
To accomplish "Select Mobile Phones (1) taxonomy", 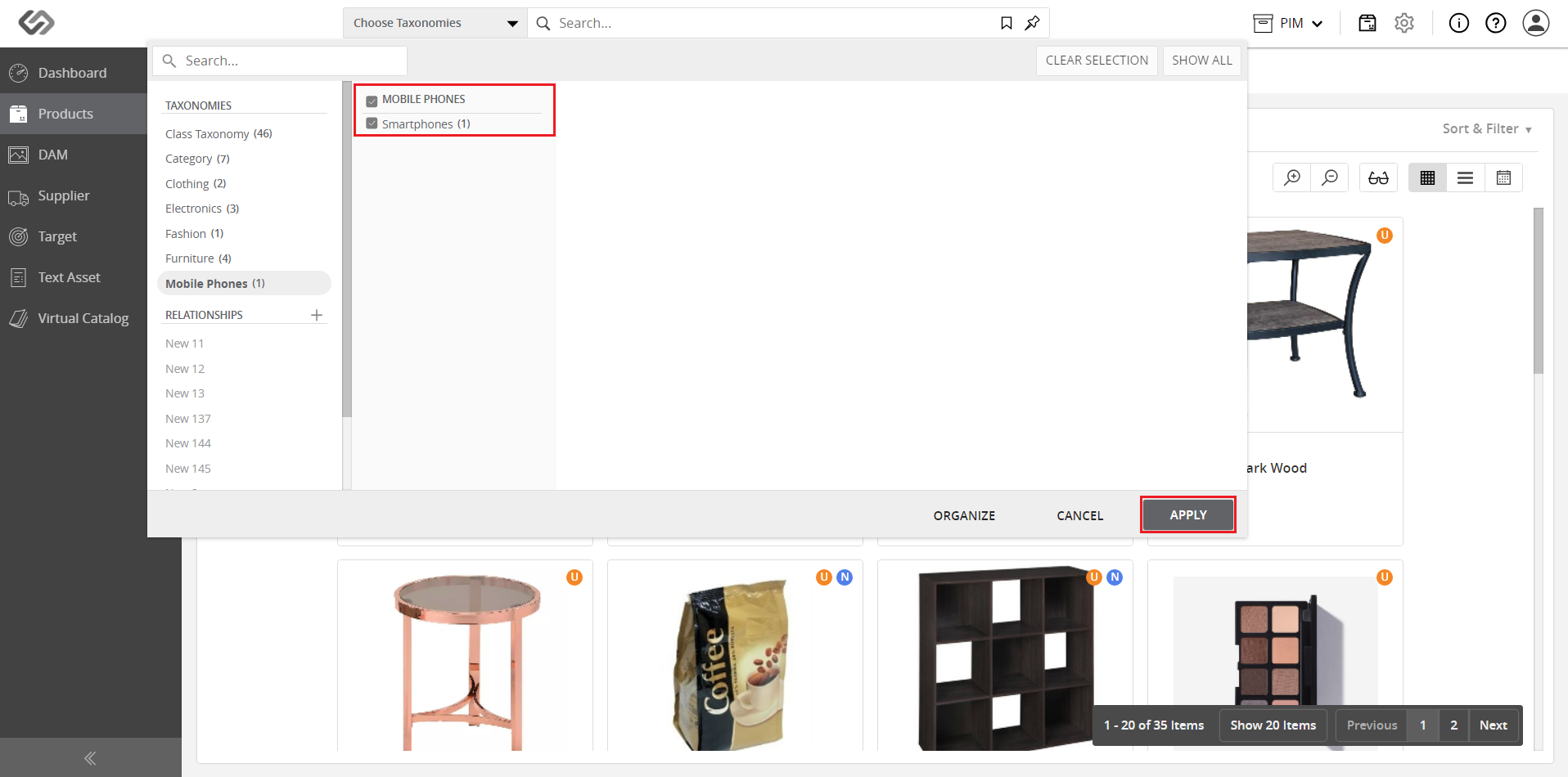I will coord(244,283).
